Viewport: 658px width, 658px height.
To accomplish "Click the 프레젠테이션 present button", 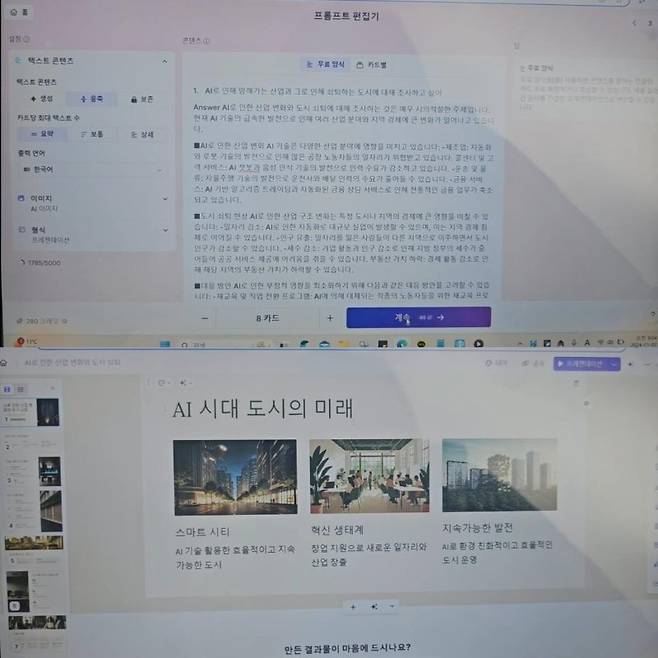I will 581,363.
